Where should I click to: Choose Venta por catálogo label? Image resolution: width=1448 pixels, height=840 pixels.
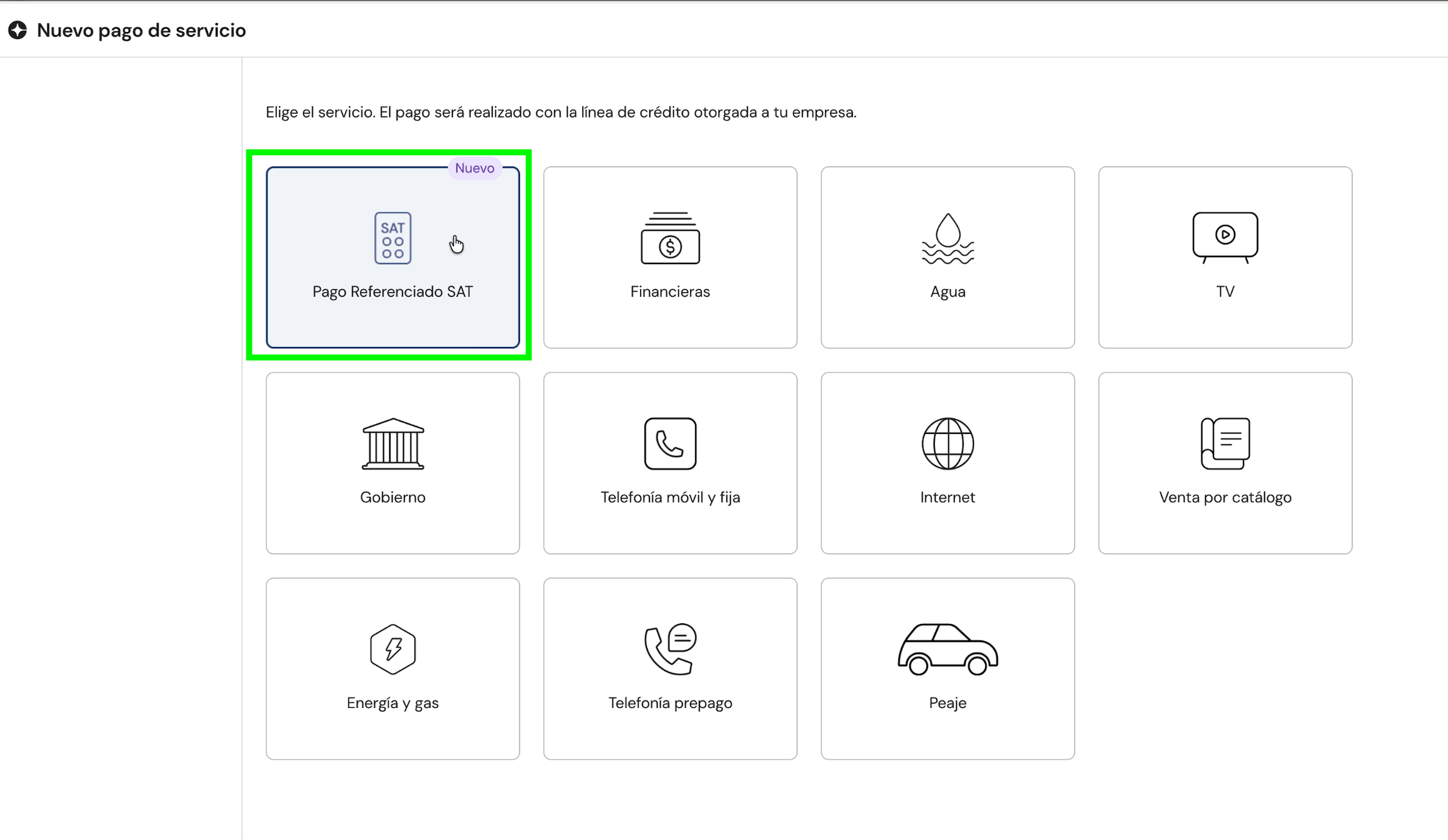pyautogui.click(x=1225, y=497)
